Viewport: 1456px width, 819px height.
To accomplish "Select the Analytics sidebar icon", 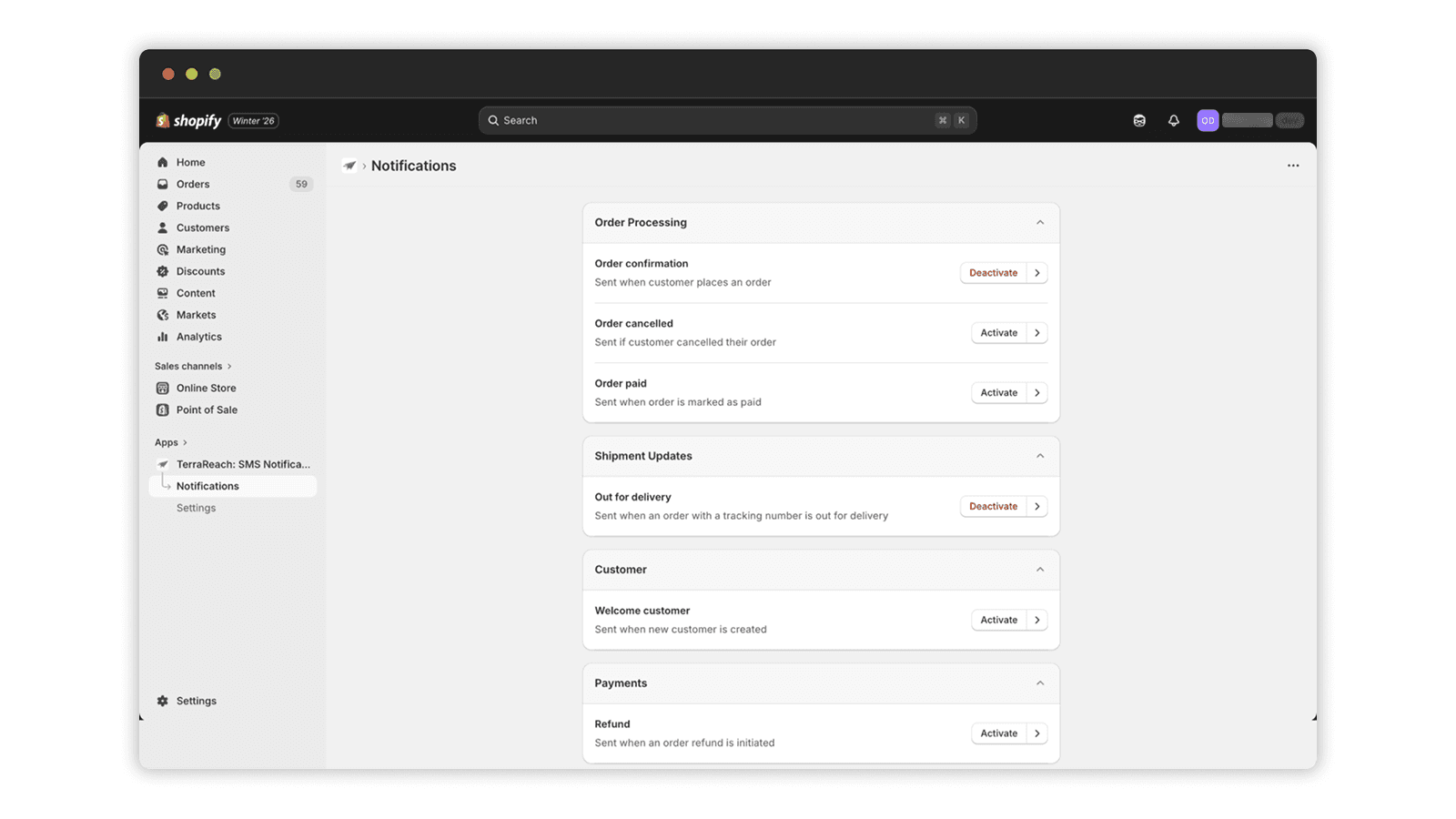I will [x=162, y=337].
